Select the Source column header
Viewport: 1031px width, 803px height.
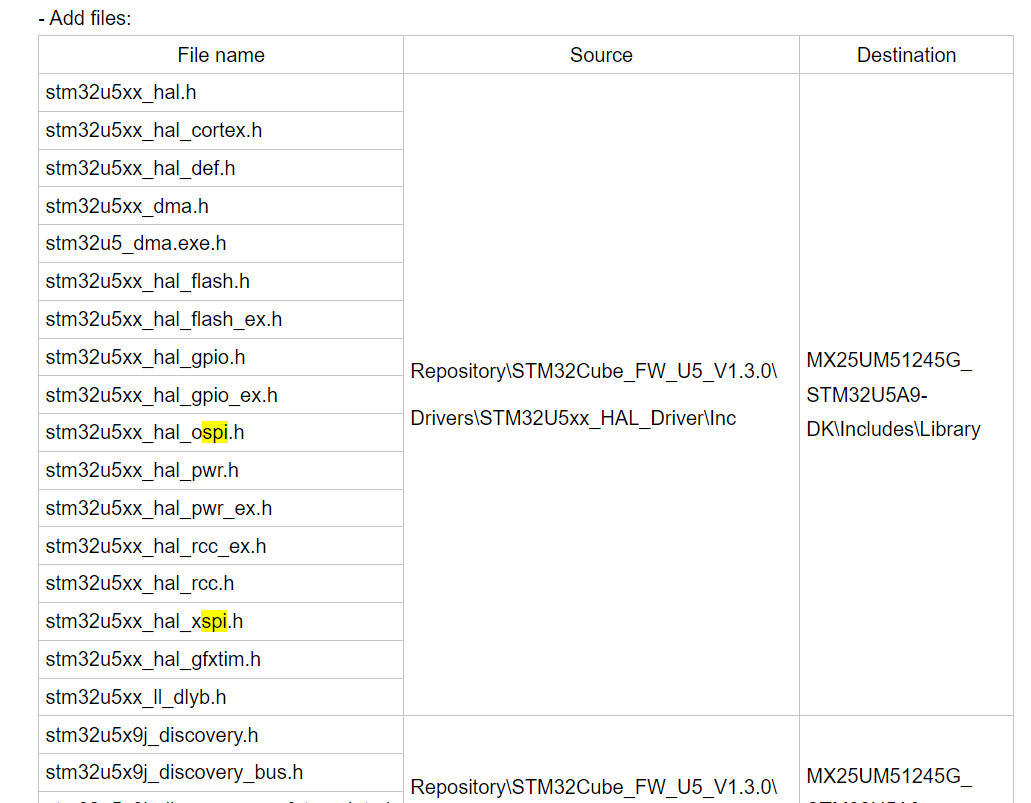pos(600,55)
